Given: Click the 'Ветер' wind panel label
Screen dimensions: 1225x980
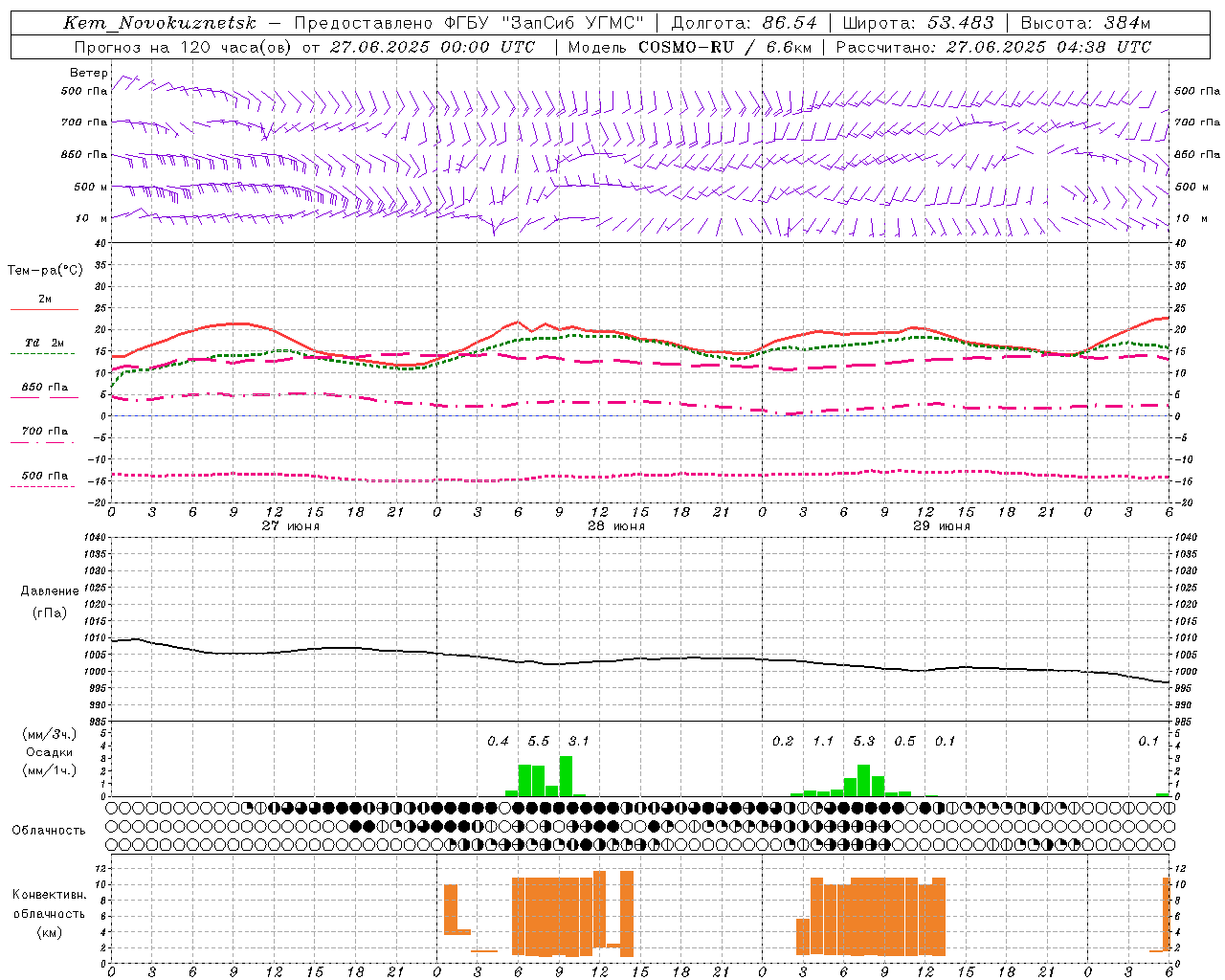Looking at the screenshot, I should click(x=89, y=73).
